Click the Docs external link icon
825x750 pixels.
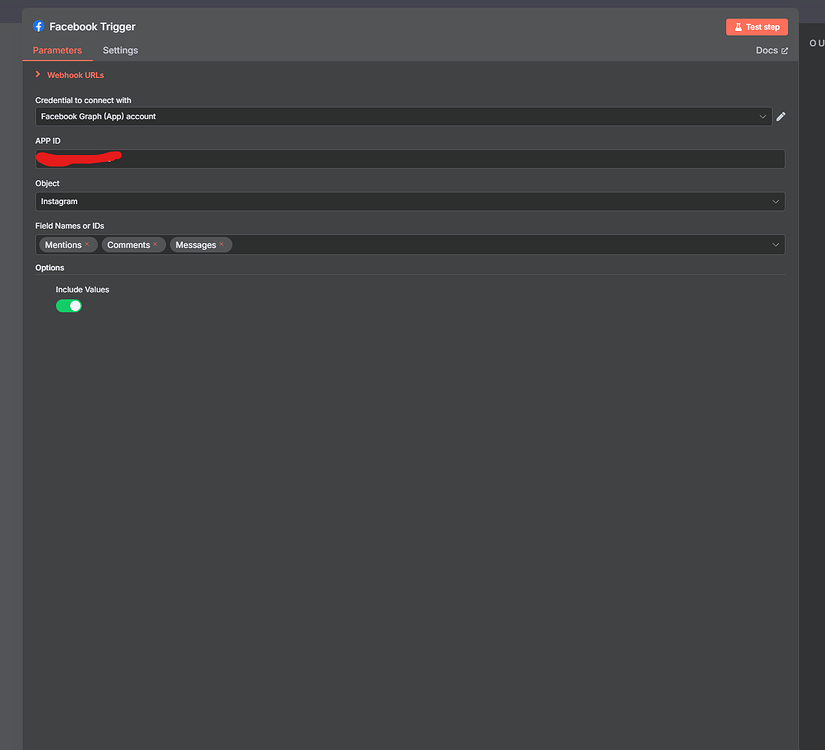(x=784, y=51)
